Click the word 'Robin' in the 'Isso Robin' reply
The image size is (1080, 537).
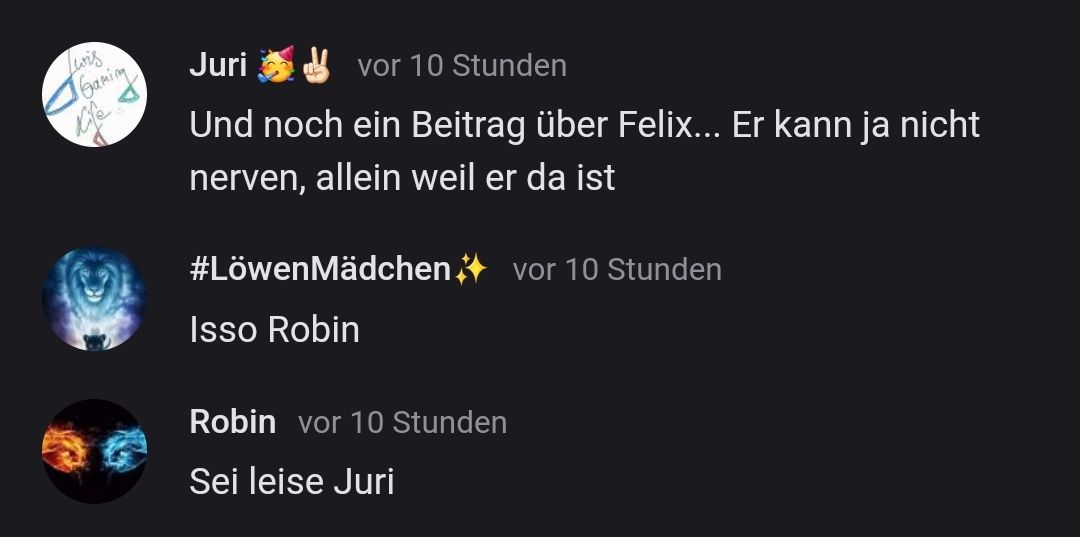[313, 330]
